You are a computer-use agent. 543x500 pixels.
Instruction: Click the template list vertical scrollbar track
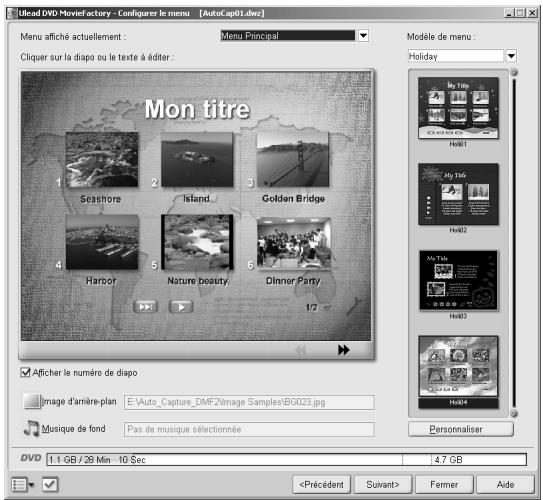(x=514, y=242)
